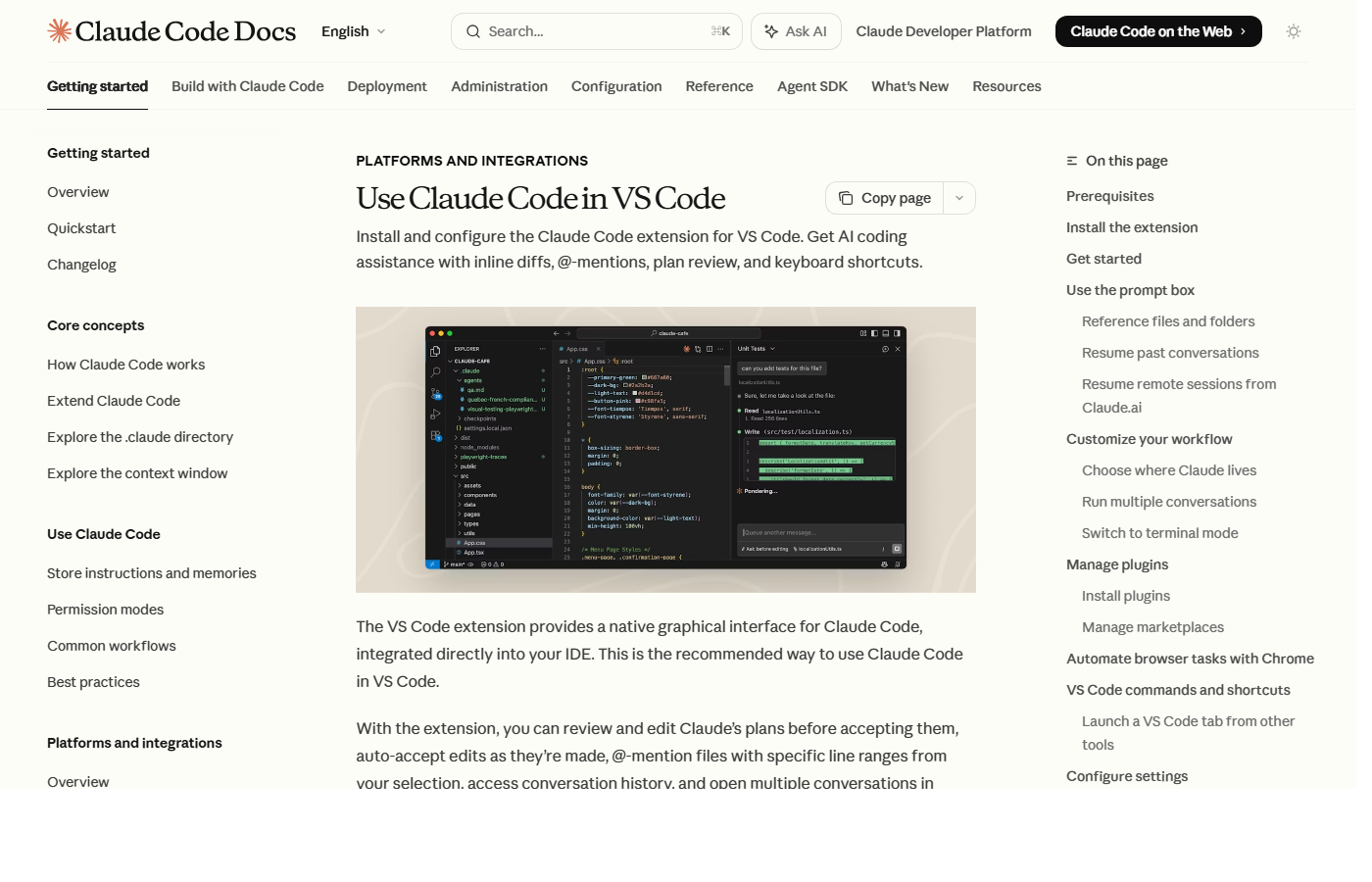
Task: Jump to Choose where Claude lives
Action: coord(1169,470)
